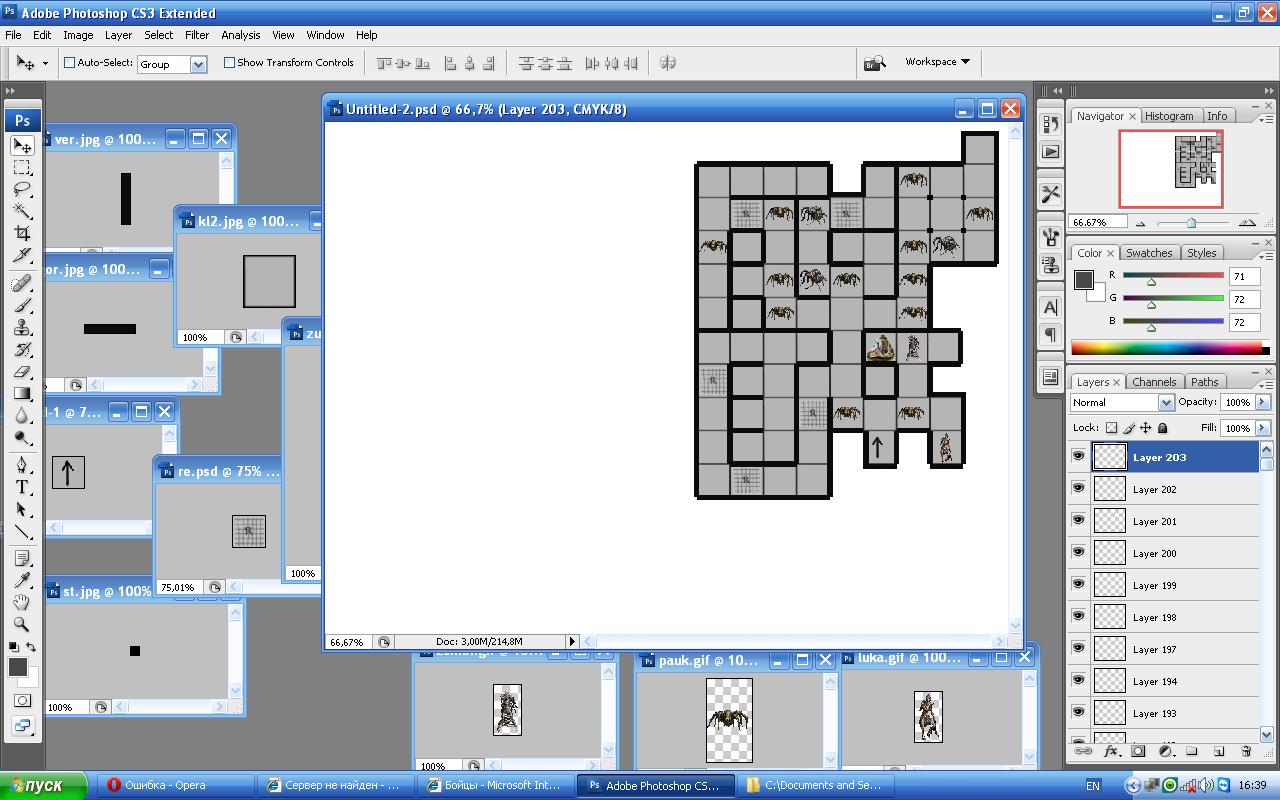Screen dimensions: 1280x800
Task: Open the Paragraph panel dock icon
Action: tap(1050, 334)
